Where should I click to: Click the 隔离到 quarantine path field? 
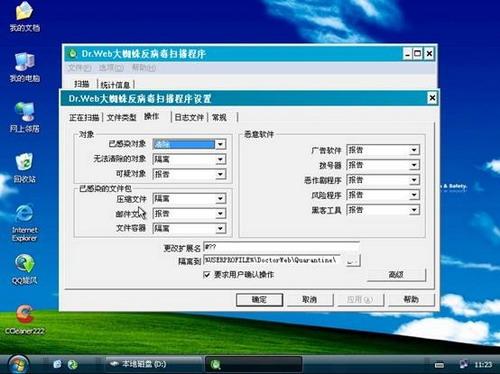[273, 260]
